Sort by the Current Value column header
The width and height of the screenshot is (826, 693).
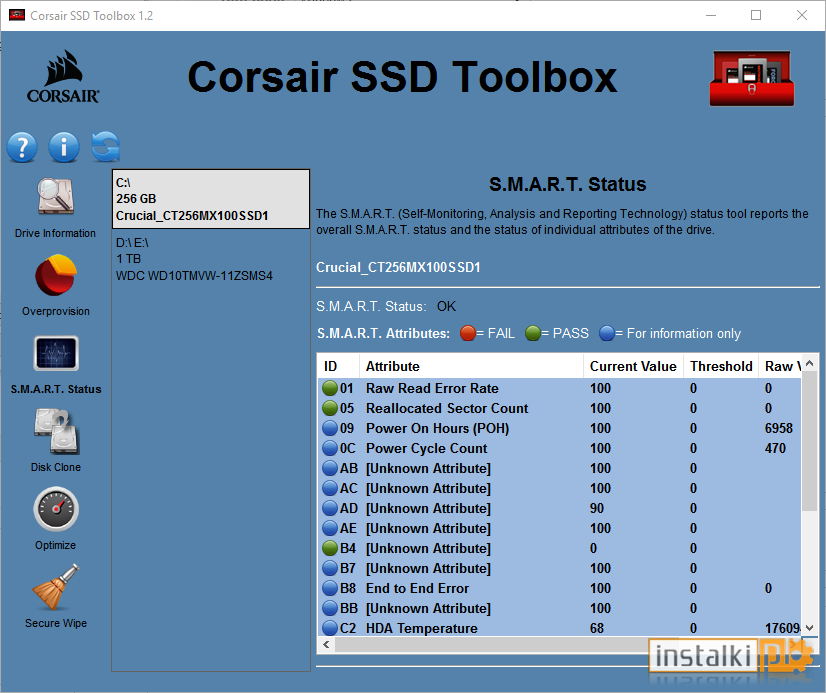(633, 366)
